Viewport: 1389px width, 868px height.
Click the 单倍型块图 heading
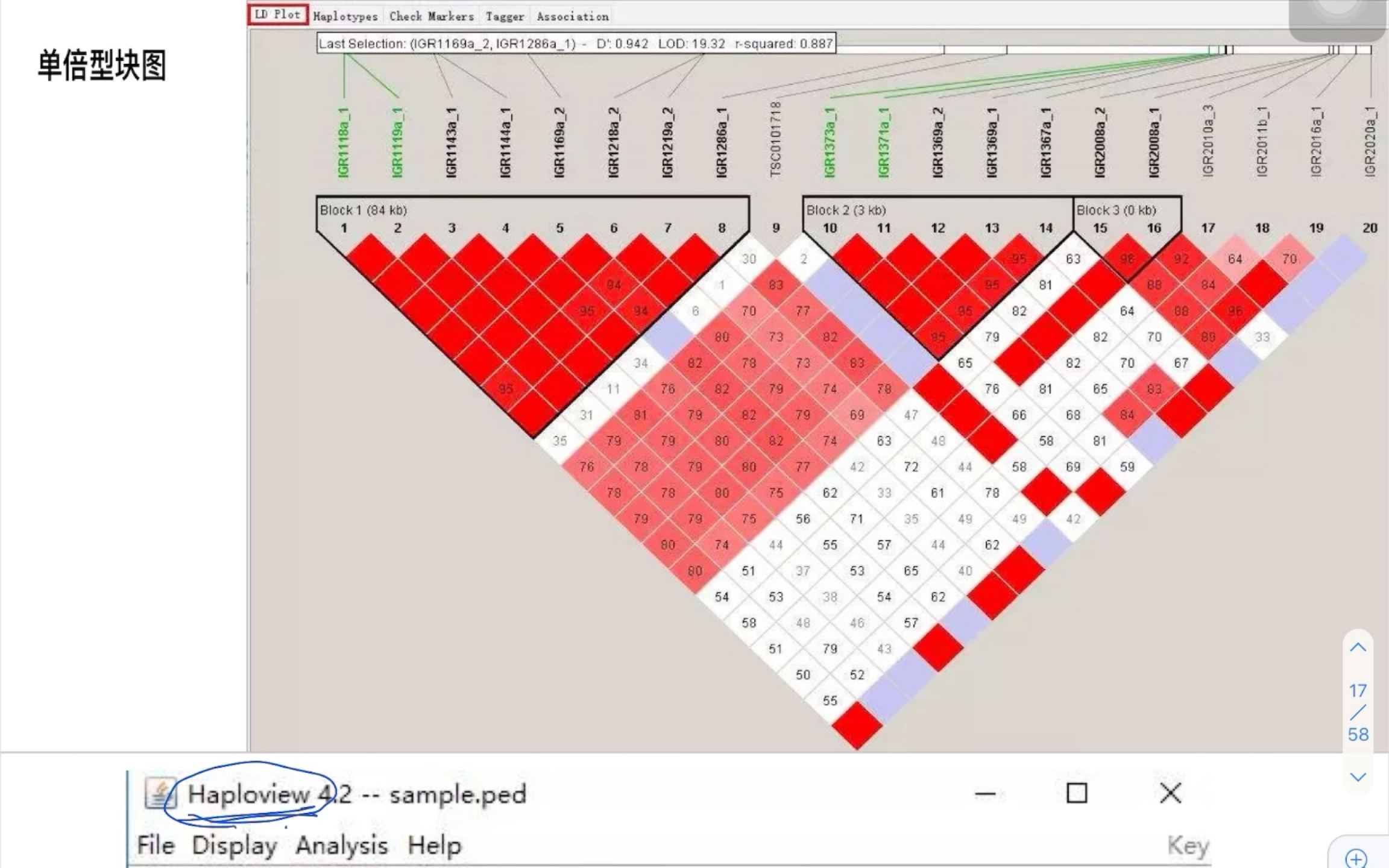coord(102,65)
